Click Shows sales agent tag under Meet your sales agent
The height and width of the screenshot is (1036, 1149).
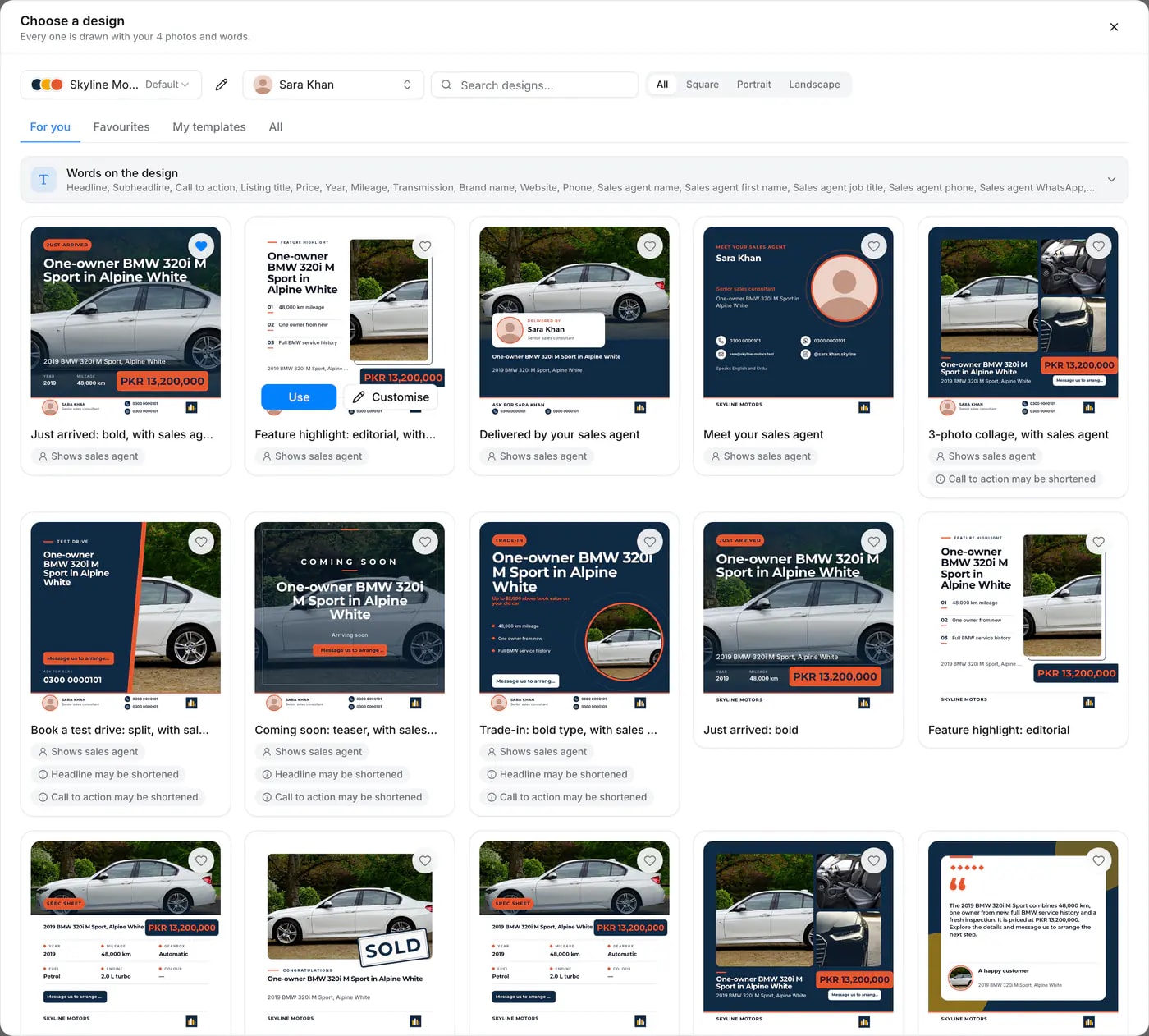pos(760,456)
